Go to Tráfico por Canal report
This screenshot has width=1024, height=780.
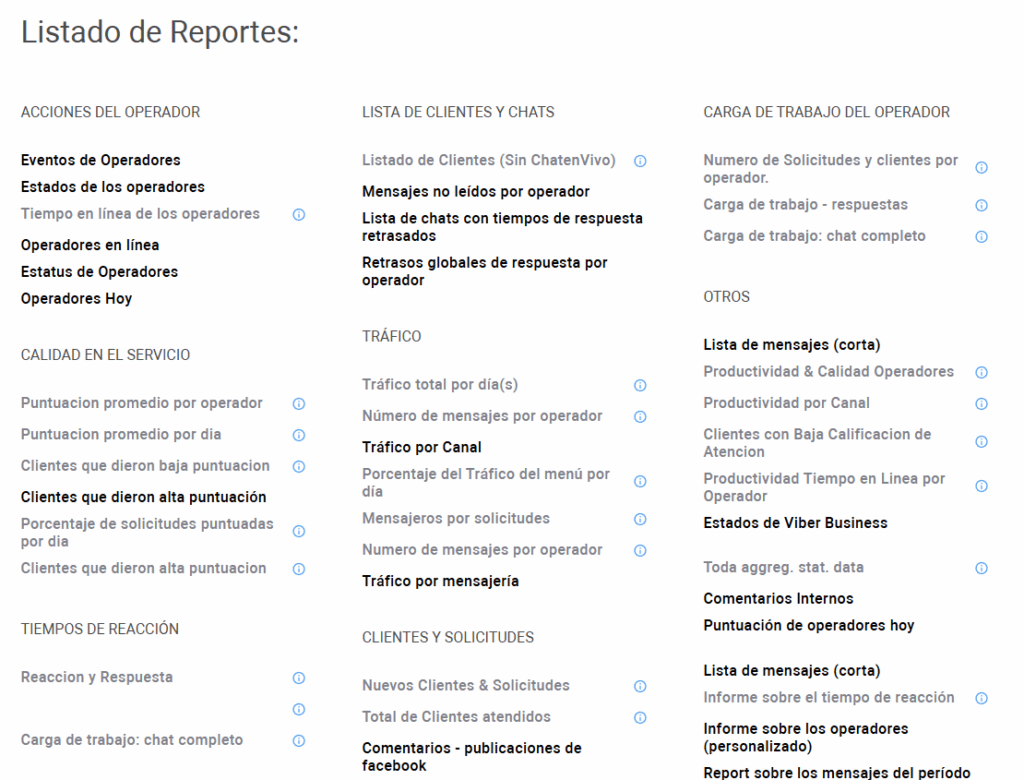pyautogui.click(x=421, y=448)
